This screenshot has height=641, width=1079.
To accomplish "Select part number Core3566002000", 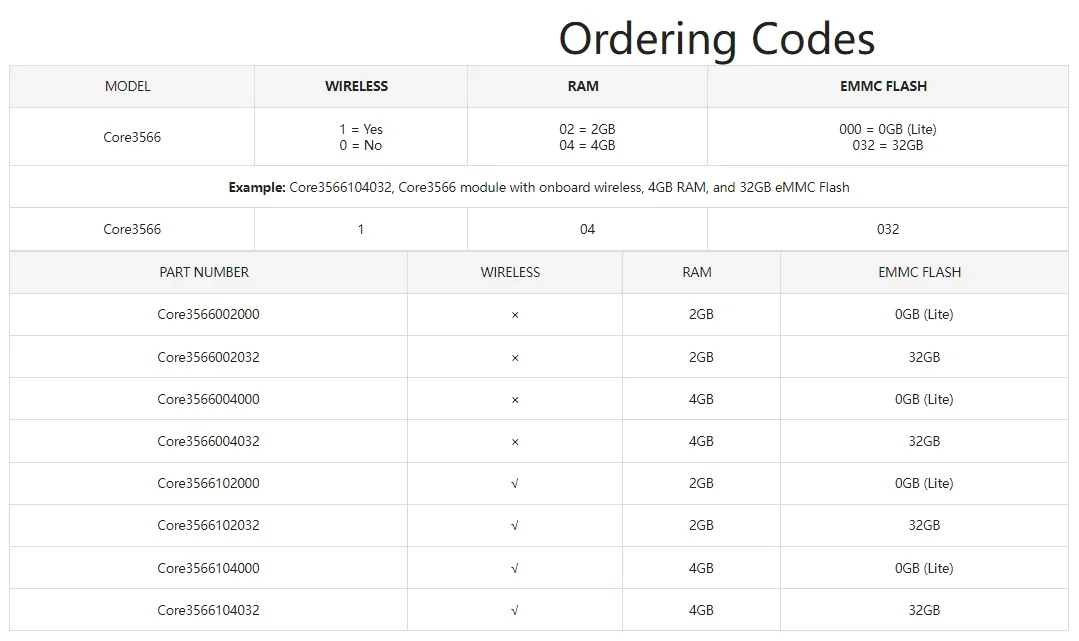I will tap(208, 314).
